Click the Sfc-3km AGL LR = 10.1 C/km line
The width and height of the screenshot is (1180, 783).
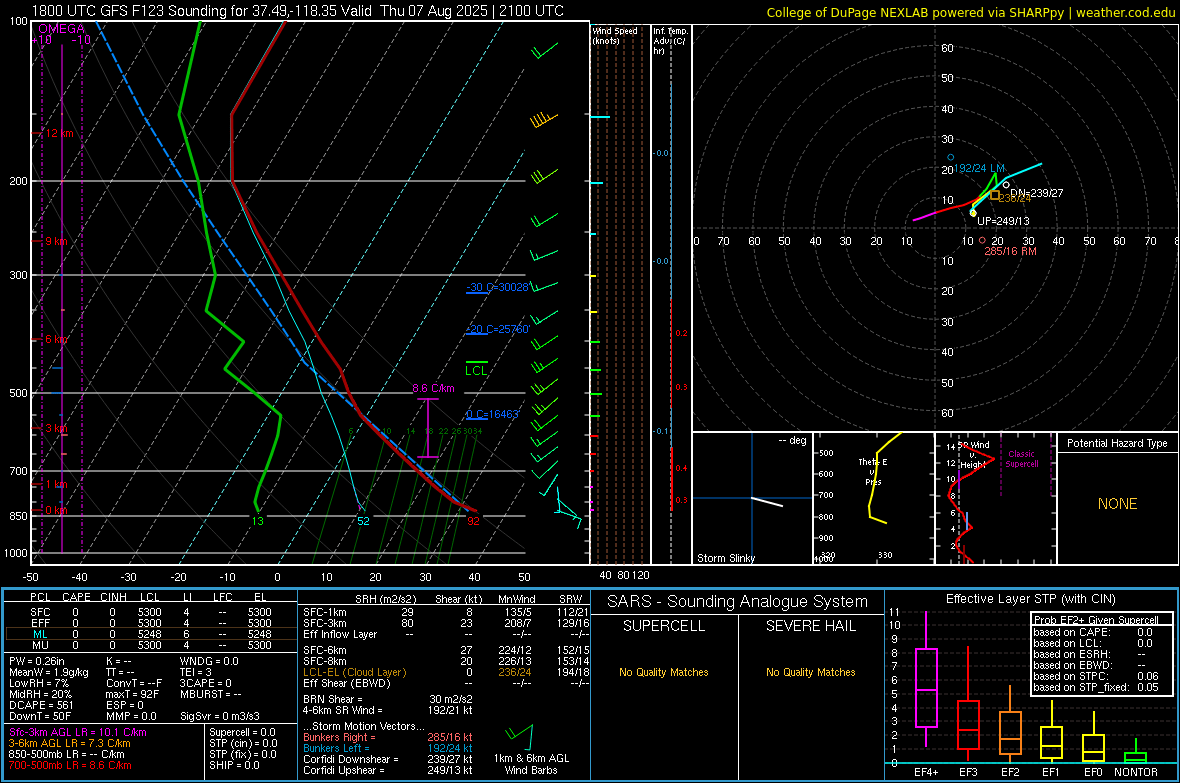(78, 733)
